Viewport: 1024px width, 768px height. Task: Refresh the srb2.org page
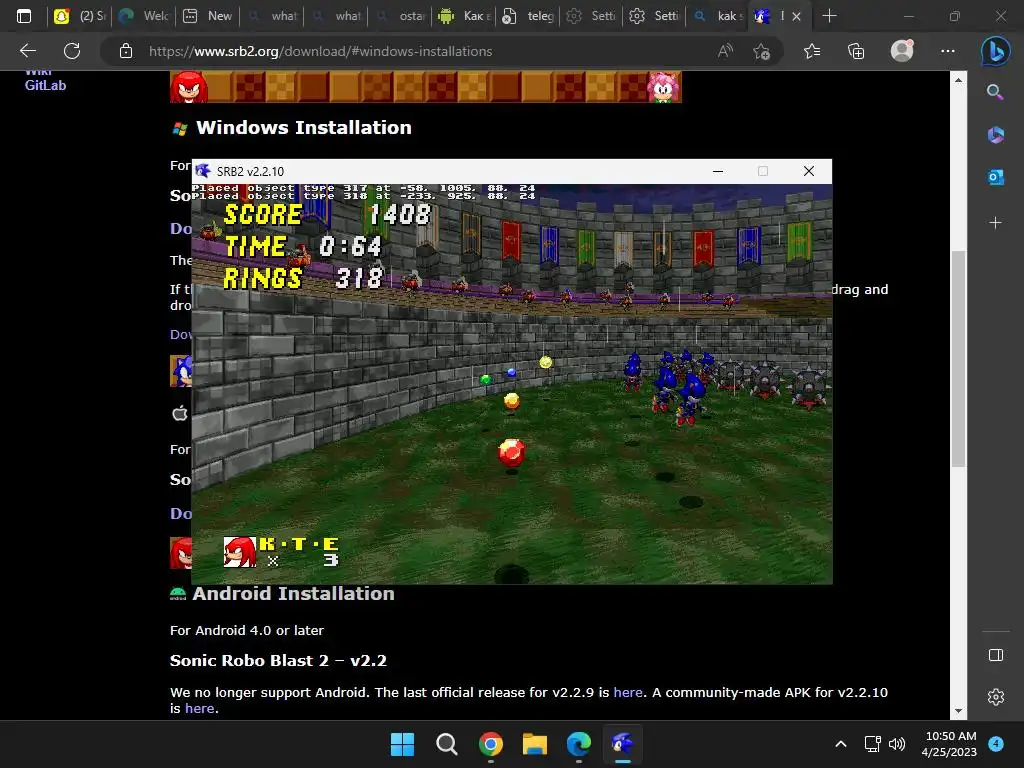click(x=72, y=51)
